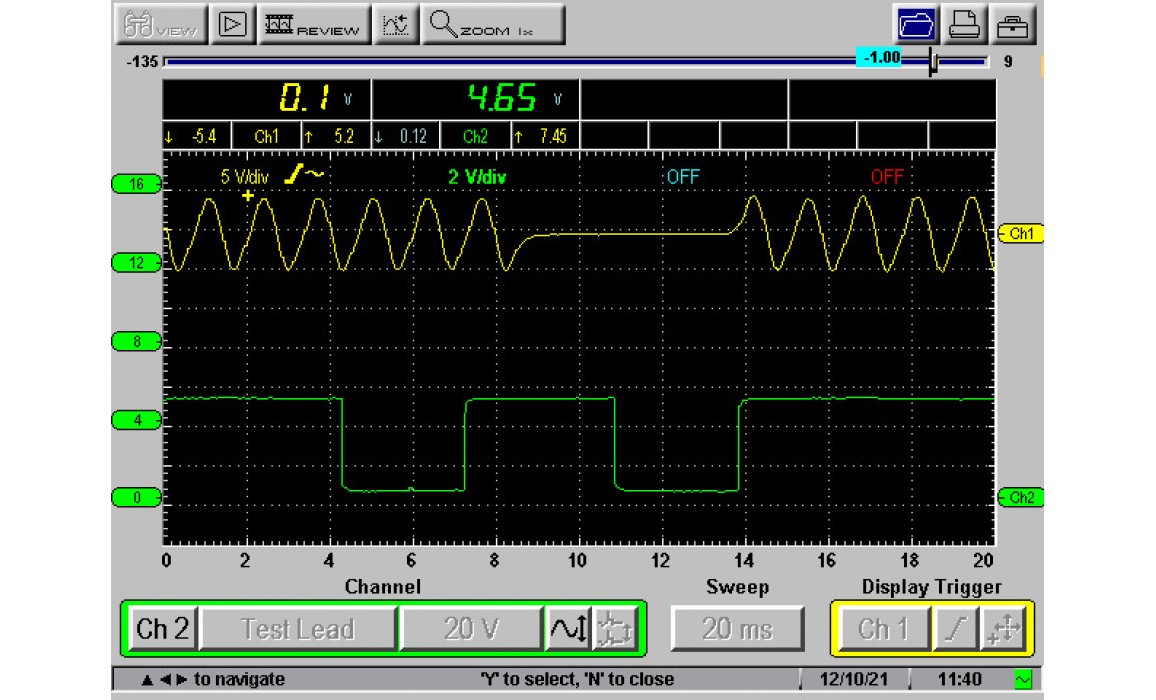Open the 20 V scale dropdown
This screenshot has width=1156, height=700.
point(471,629)
